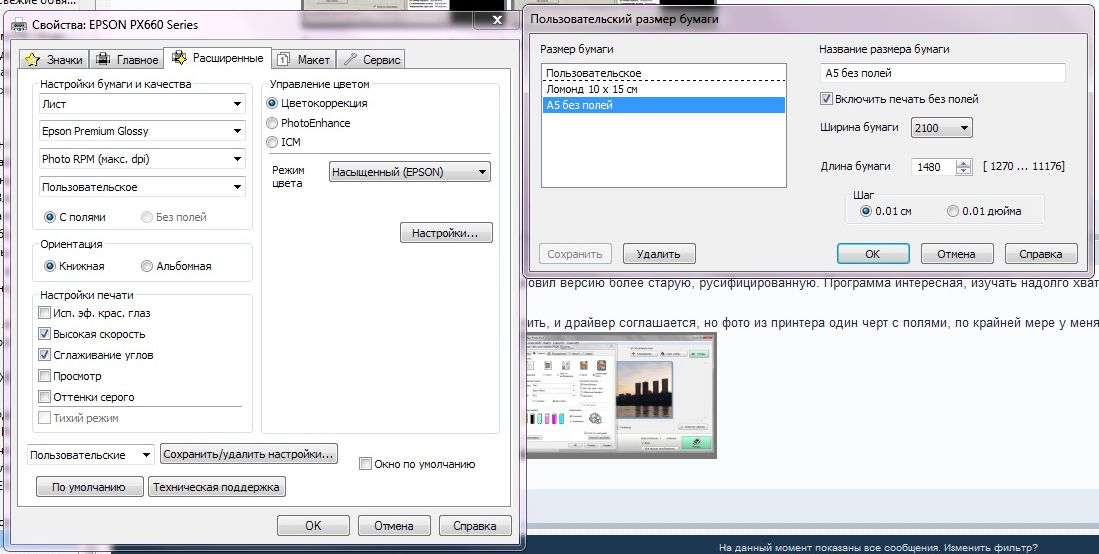Confirm custom paper size with OK
This screenshot has height=554, width=1099.
pyautogui.click(x=873, y=254)
